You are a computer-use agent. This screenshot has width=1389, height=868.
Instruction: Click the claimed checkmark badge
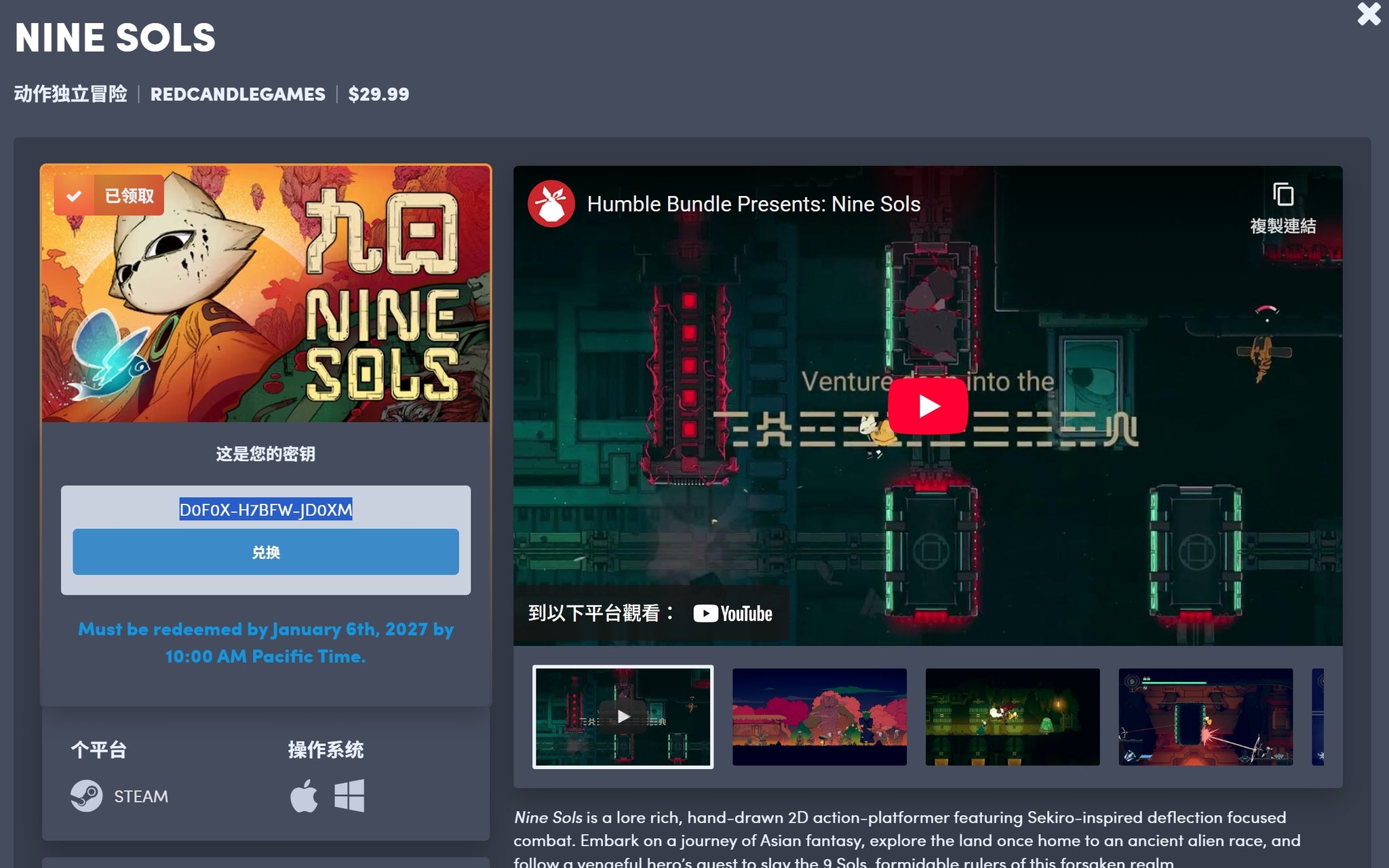[109, 195]
